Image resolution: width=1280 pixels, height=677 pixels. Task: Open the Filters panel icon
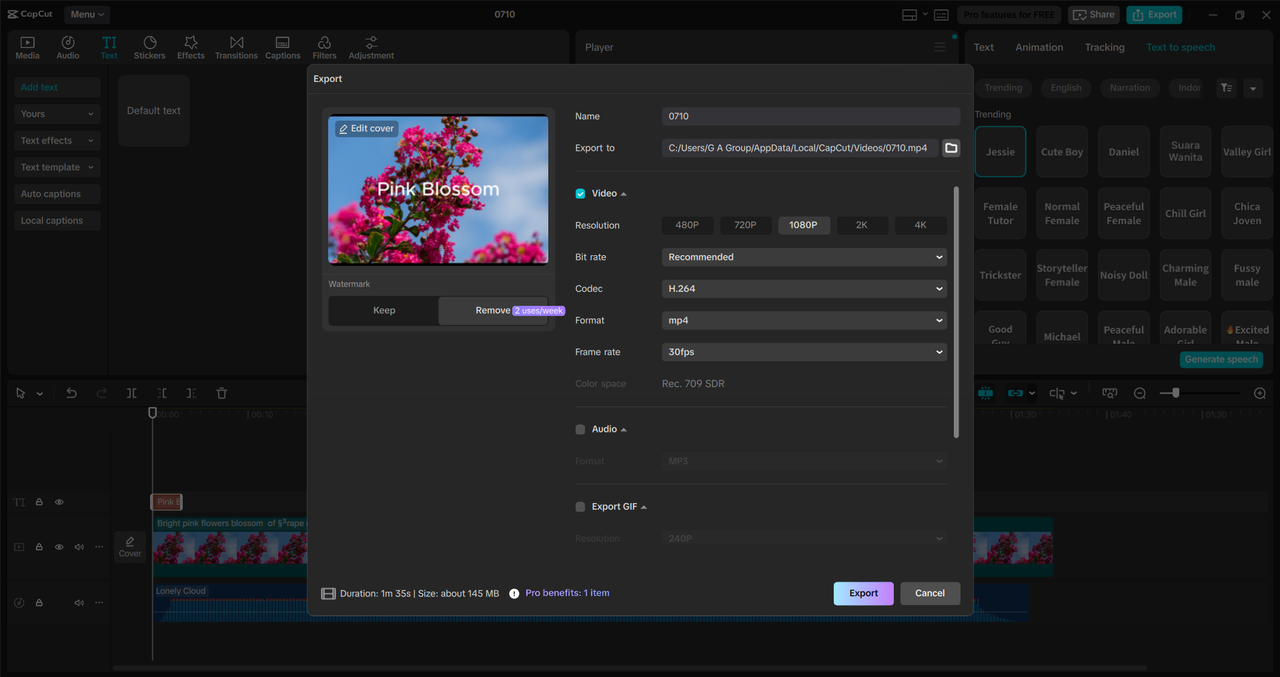[324, 47]
